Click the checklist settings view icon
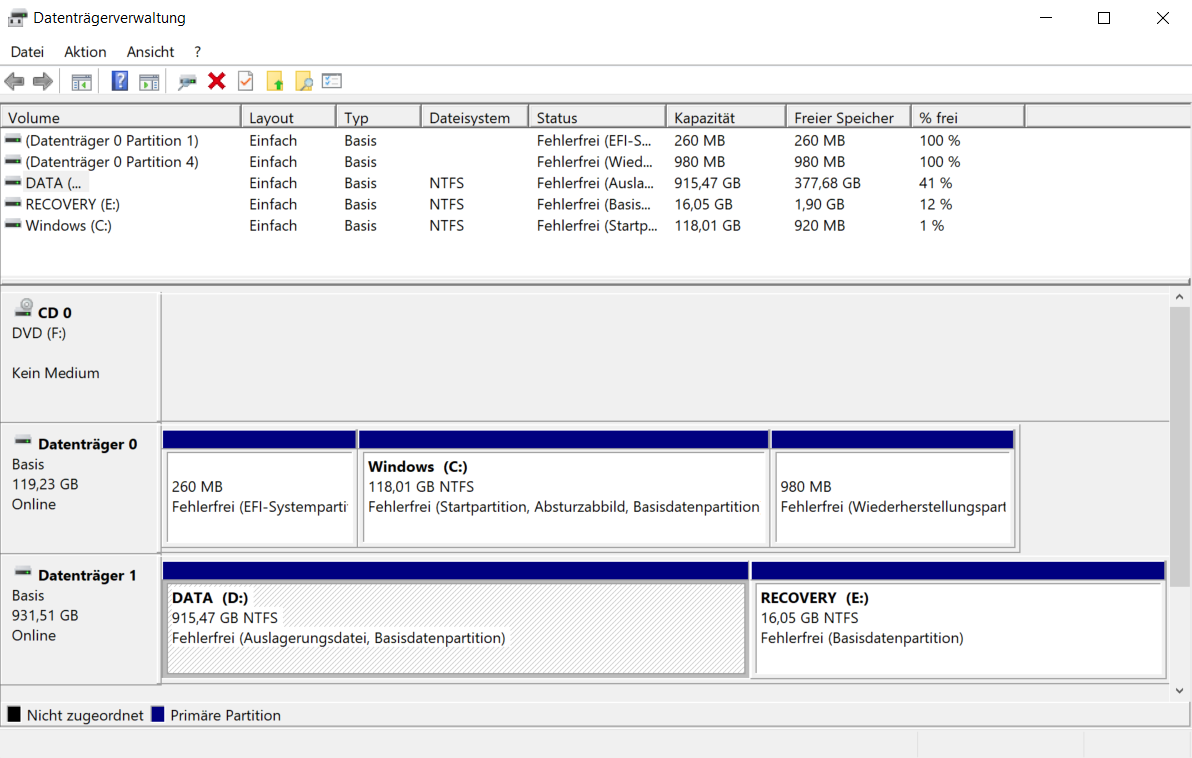The width and height of the screenshot is (1192, 758). 332,81
